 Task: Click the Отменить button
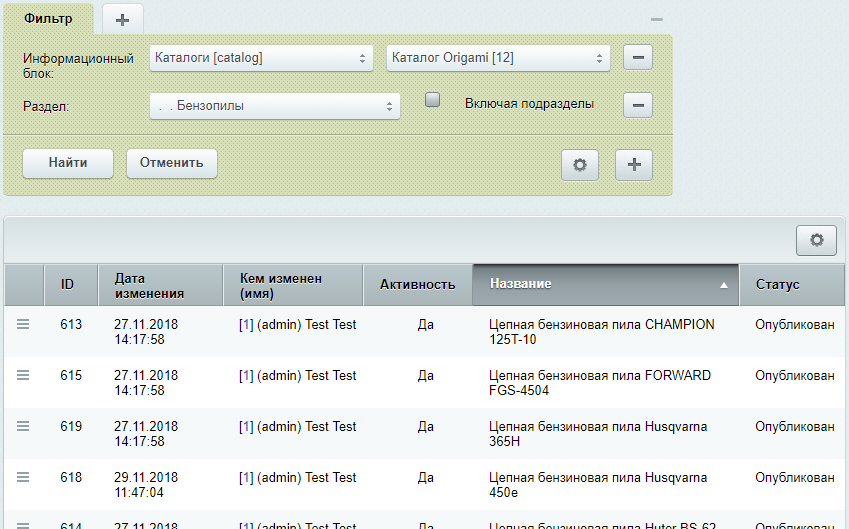click(x=172, y=163)
